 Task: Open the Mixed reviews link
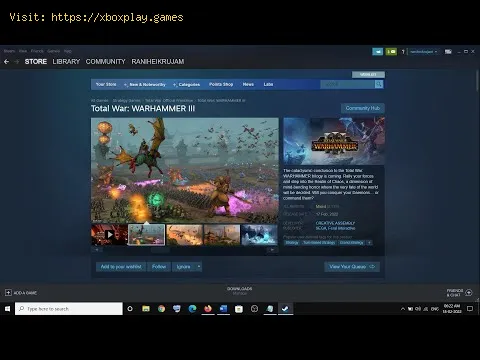[321, 207]
